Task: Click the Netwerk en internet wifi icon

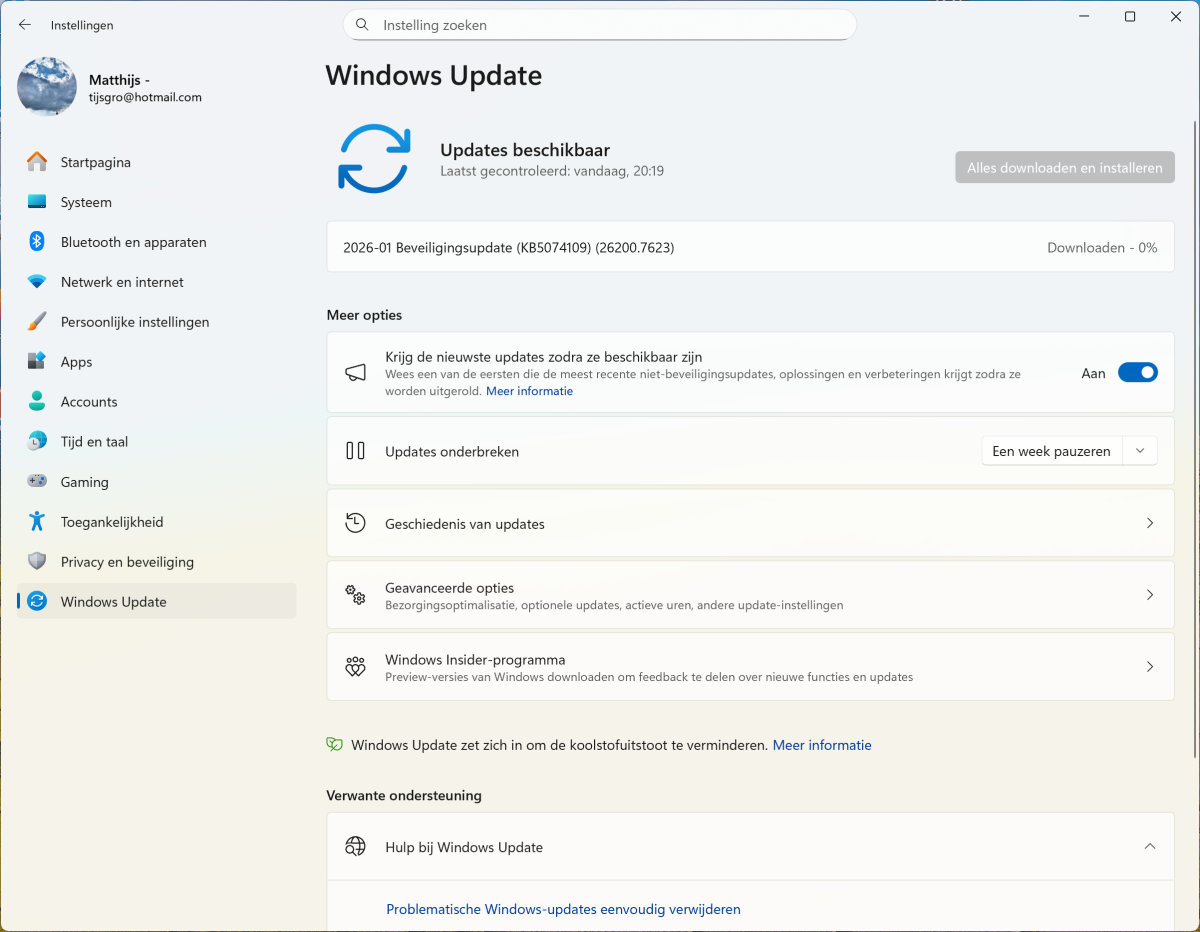Action: click(x=37, y=282)
